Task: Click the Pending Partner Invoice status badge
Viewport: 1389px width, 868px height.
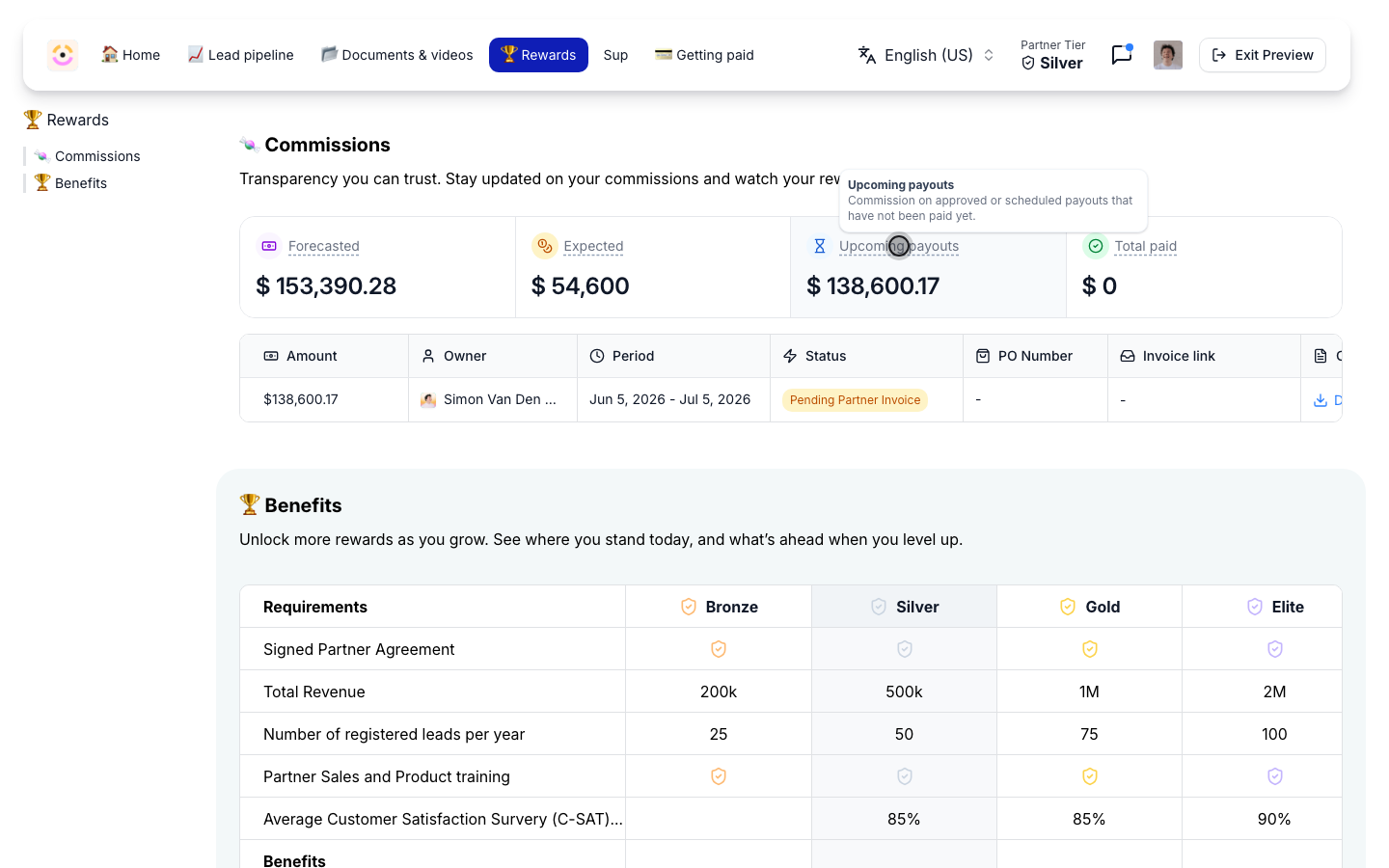Action: (x=855, y=400)
